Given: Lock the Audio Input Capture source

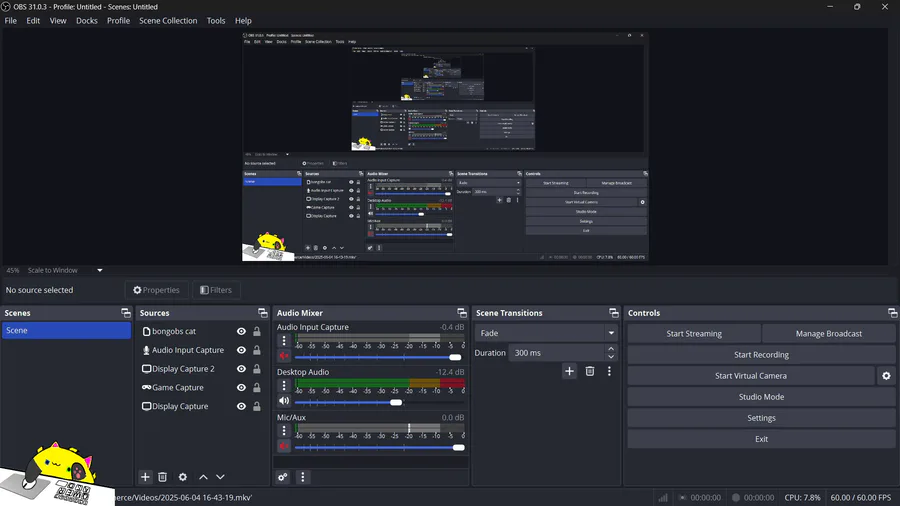Looking at the screenshot, I should [x=257, y=350].
